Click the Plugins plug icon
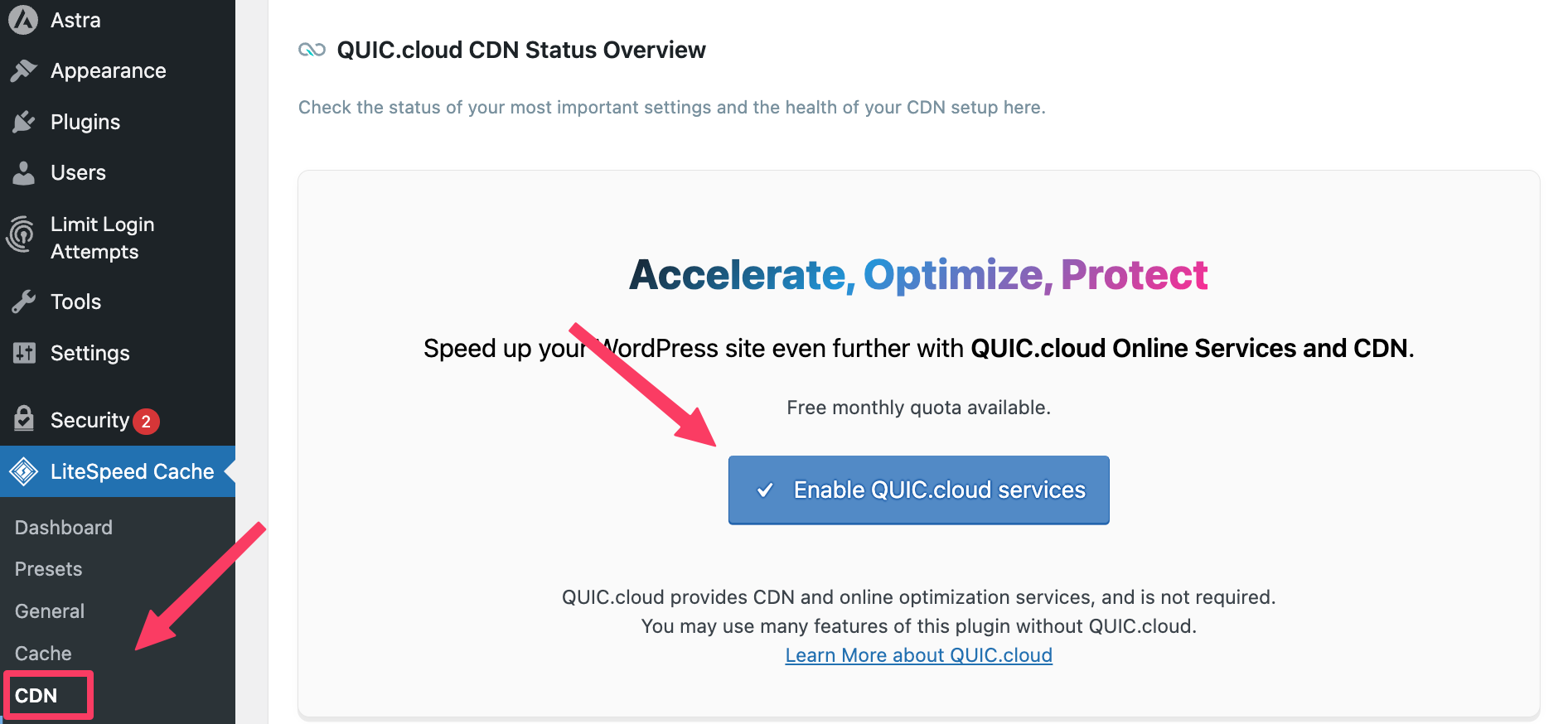The image size is (1568, 724). coord(24,122)
